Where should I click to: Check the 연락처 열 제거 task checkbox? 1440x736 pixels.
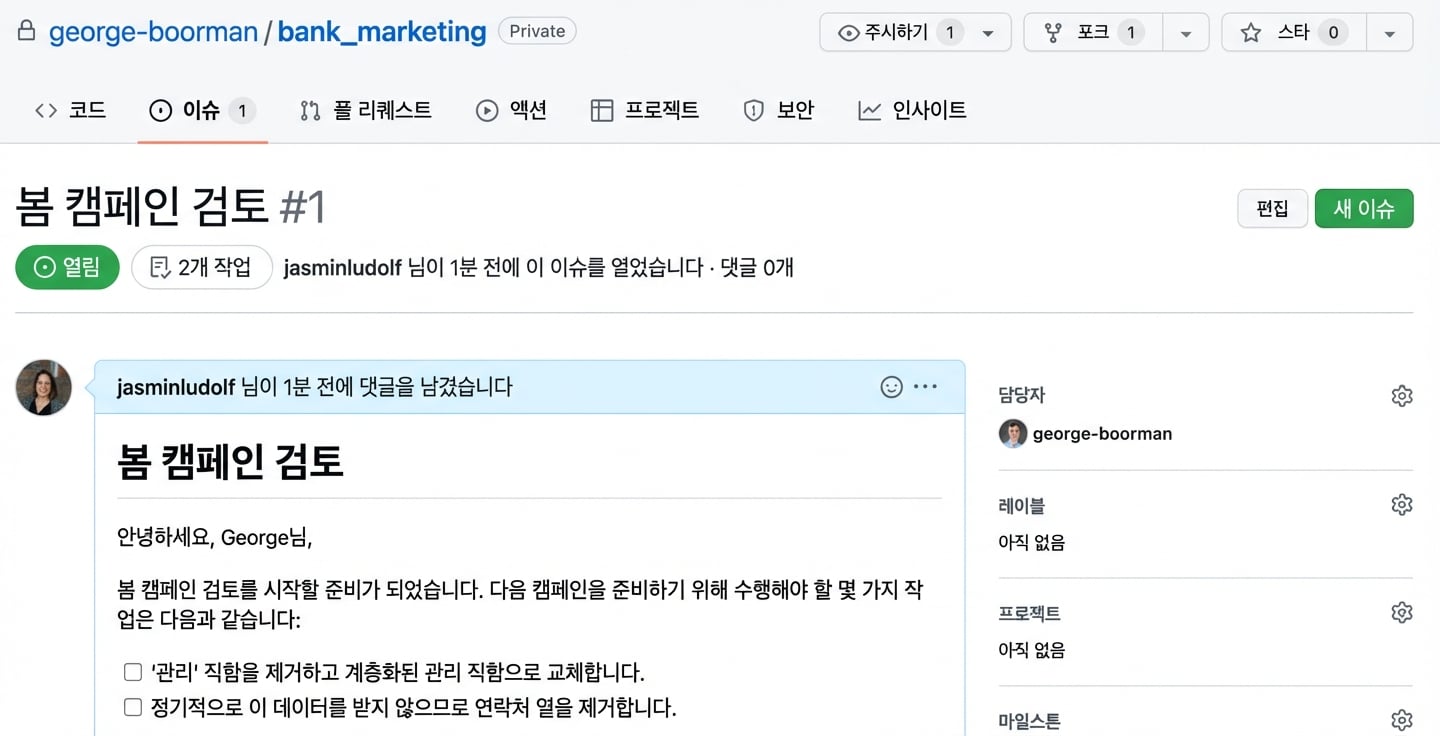[133, 708]
